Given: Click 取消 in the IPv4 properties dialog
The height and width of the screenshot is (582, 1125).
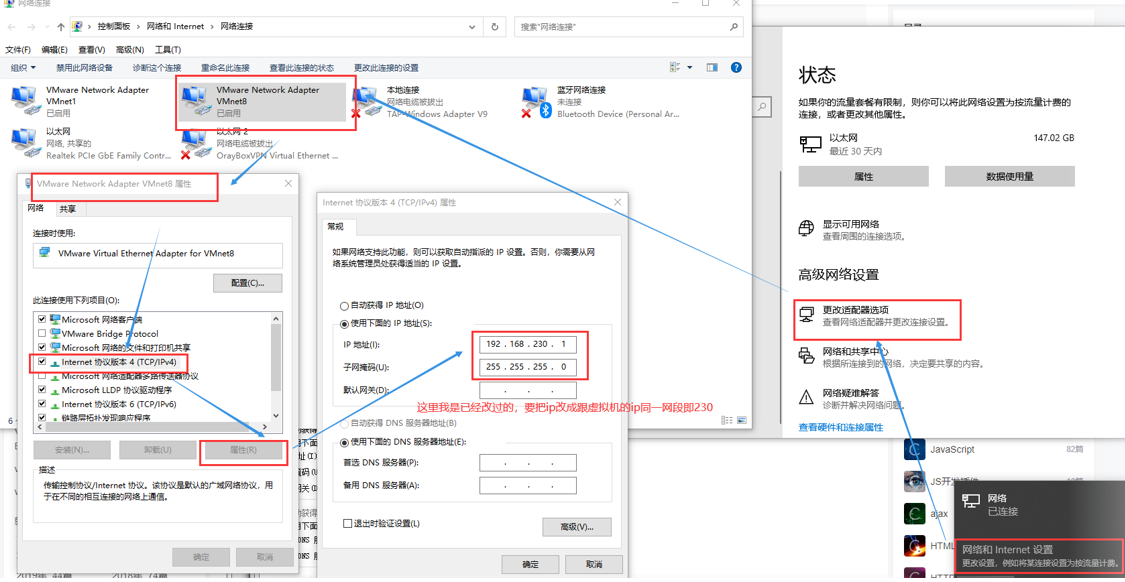Looking at the screenshot, I should coord(594,564).
